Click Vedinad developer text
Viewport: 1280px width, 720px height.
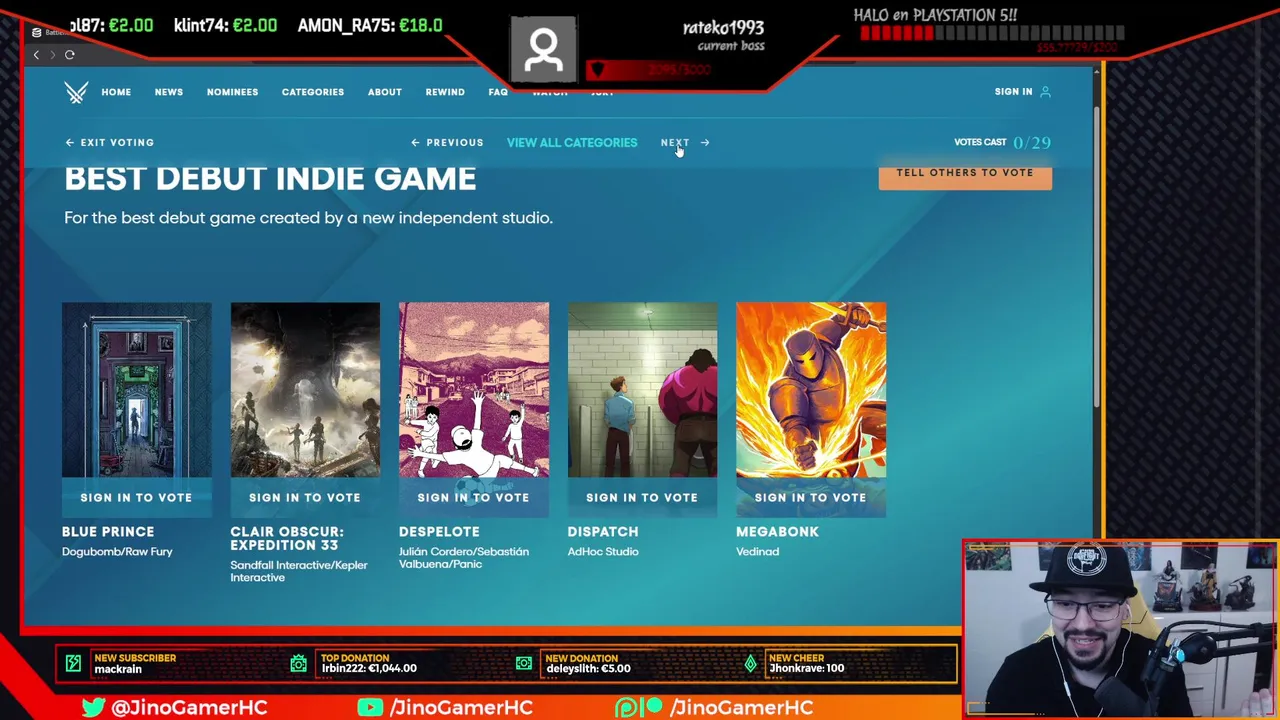tap(757, 552)
